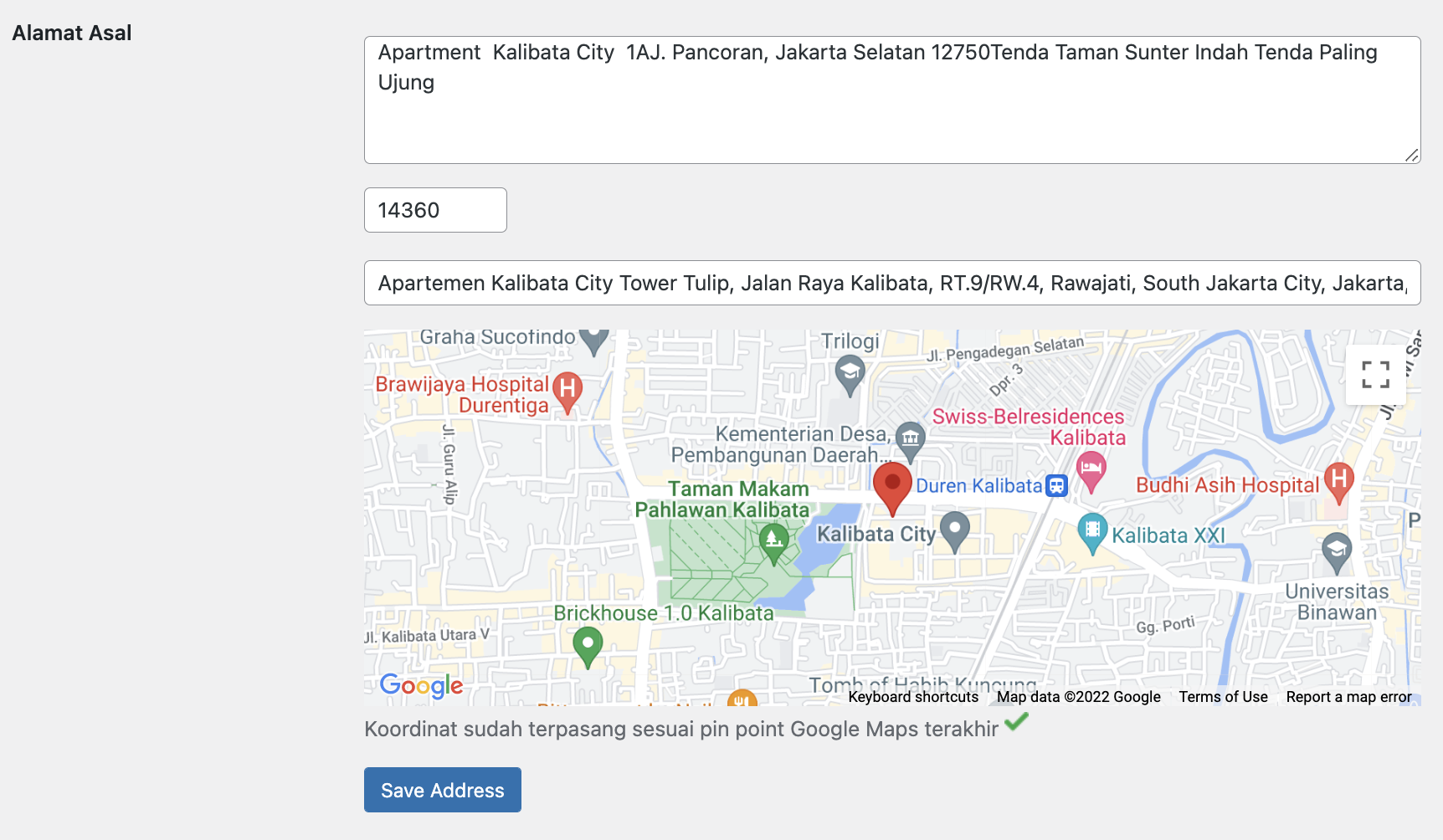The width and height of the screenshot is (1443, 840).
Task: Click the Kalibata XXI label text
Action: pyautogui.click(x=1168, y=535)
